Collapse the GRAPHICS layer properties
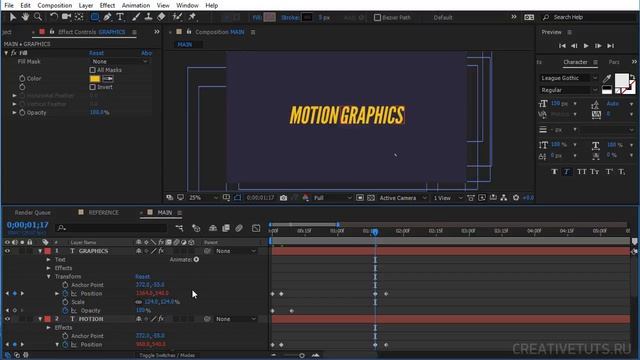 coord(40,251)
